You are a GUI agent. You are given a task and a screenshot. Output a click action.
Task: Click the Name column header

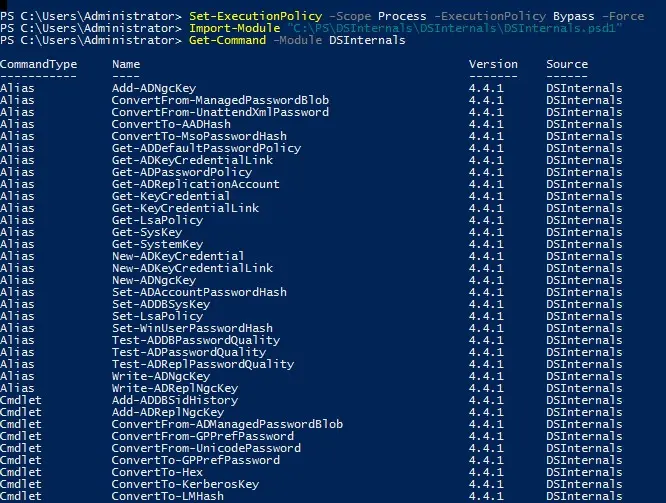(x=126, y=64)
